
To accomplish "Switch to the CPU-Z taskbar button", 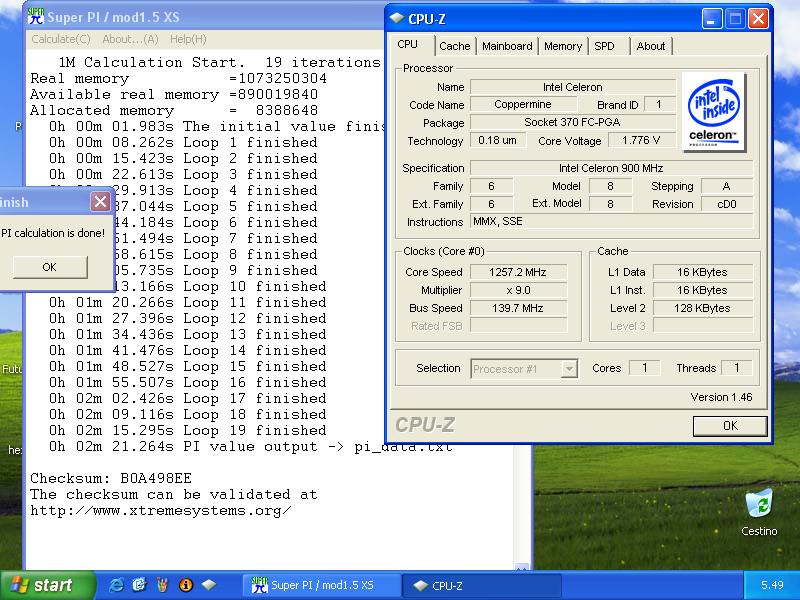I will (482, 585).
